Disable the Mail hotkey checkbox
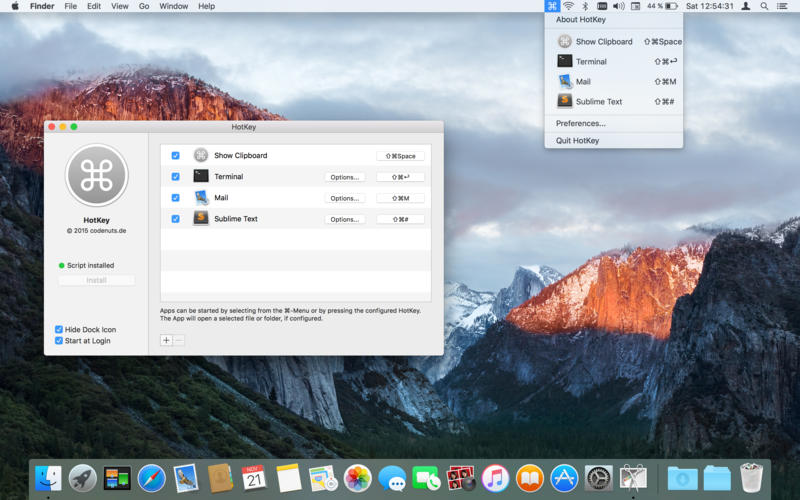Screen dimensions: 800x500 click(175, 198)
